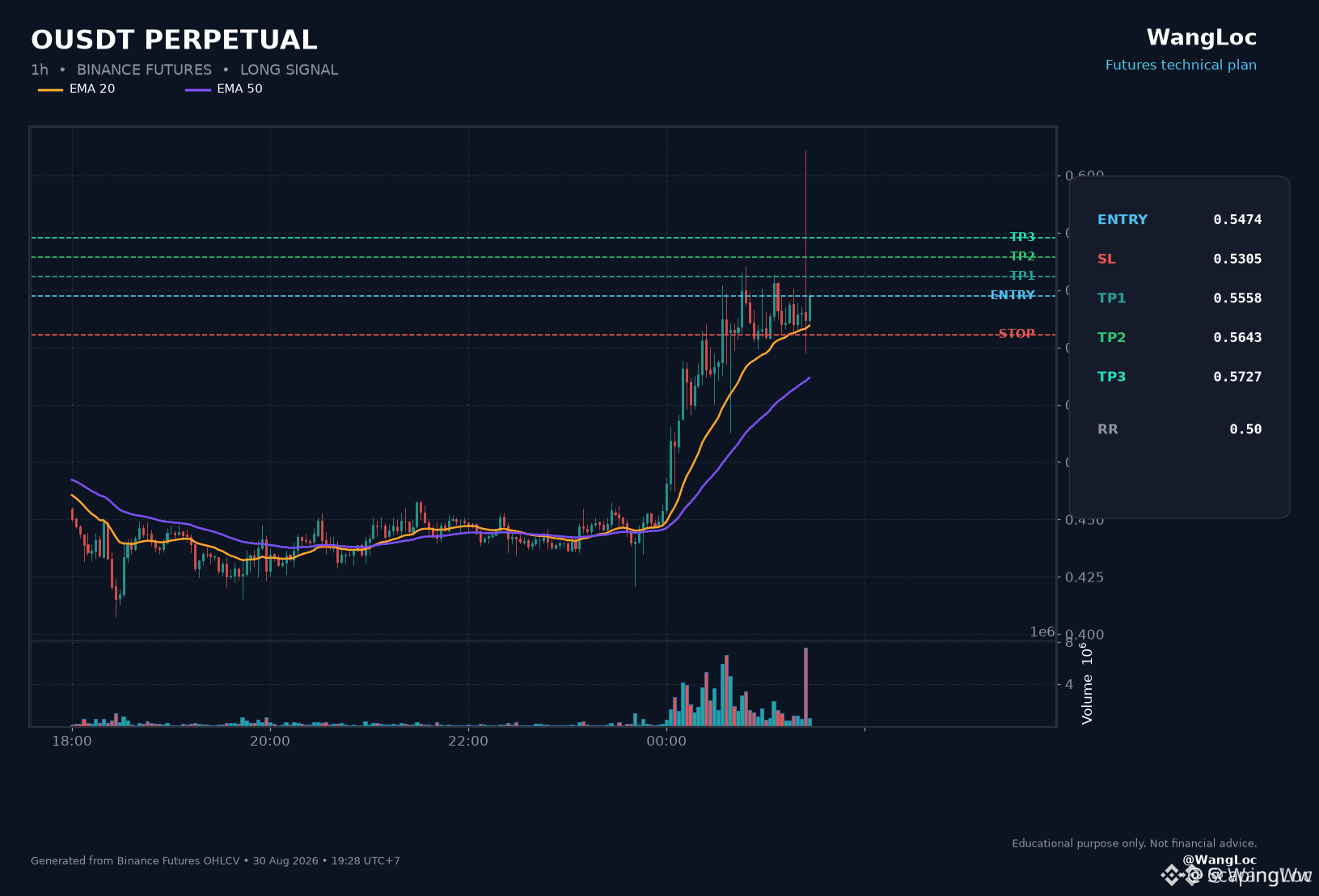Screen dimensions: 1319x896
Task: Click the "OUSDT PERPETUAL" chart title
Action: tap(174, 40)
